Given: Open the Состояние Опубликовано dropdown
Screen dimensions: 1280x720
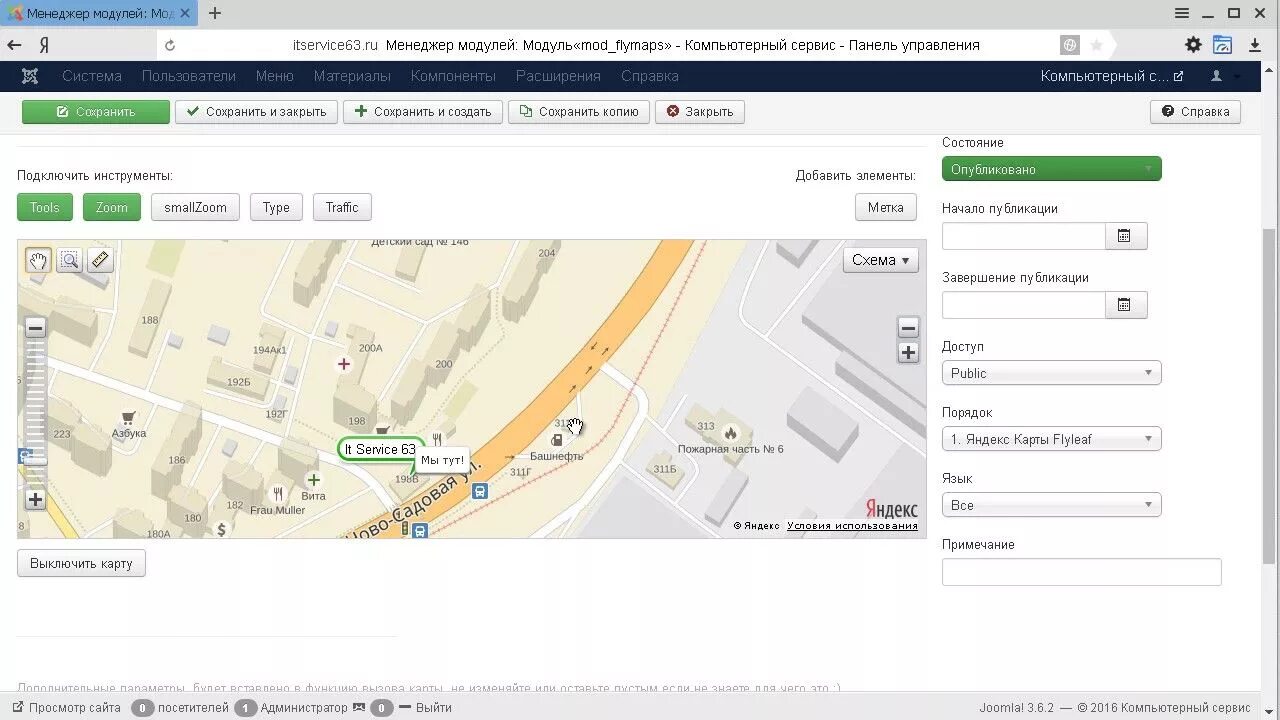Looking at the screenshot, I should point(1052,169).
